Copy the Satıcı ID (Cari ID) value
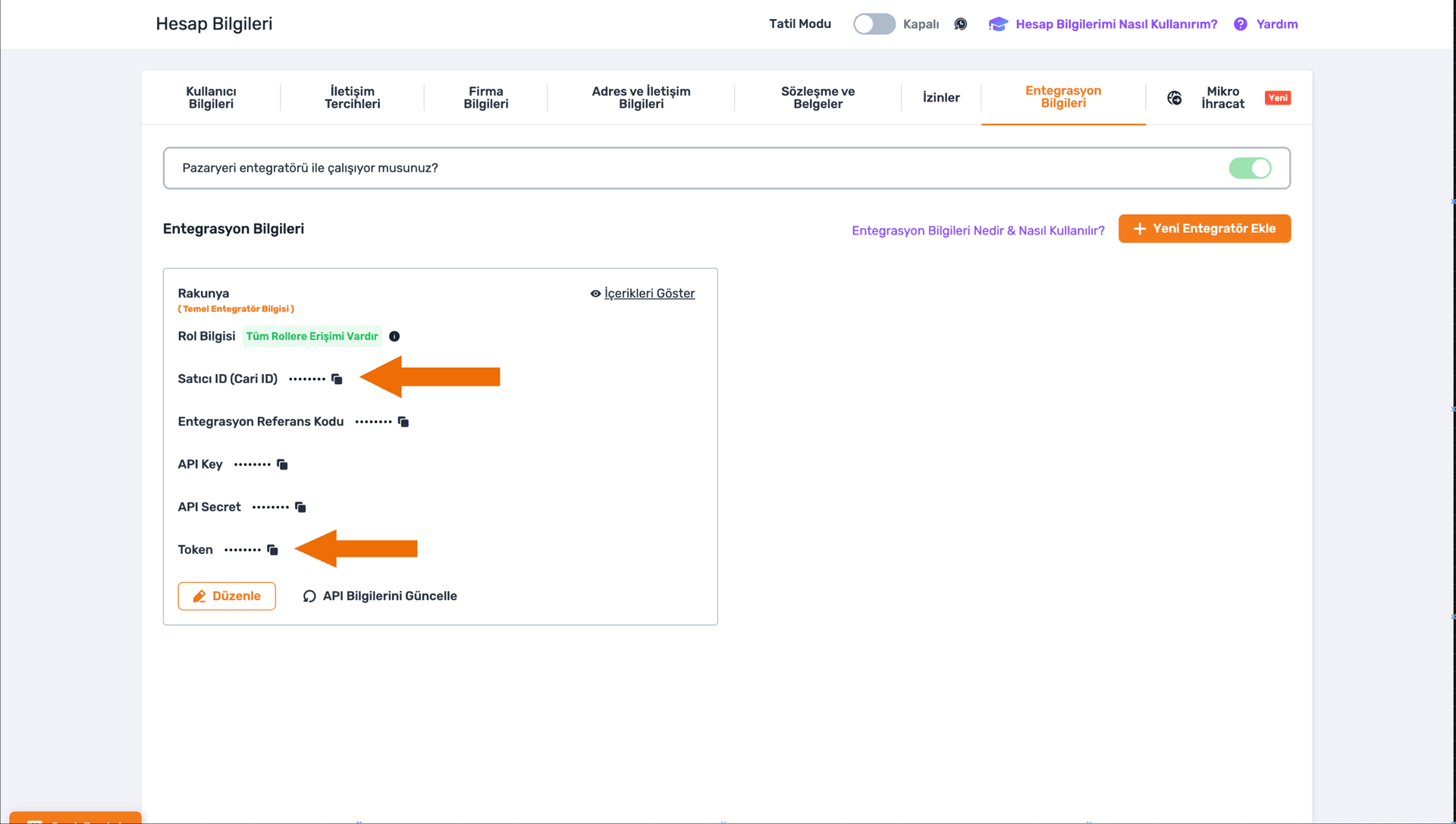Viewport: 1456px width, 824px height. pyautogui.click(x=337, y=379)
